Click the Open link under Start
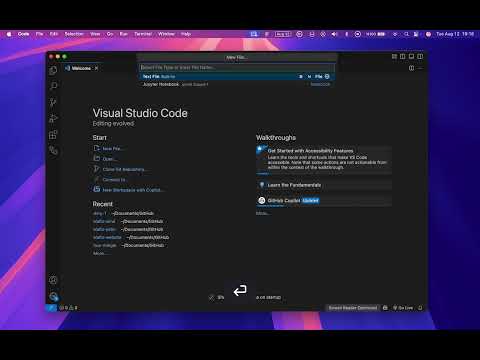 [x=109, y=159]
